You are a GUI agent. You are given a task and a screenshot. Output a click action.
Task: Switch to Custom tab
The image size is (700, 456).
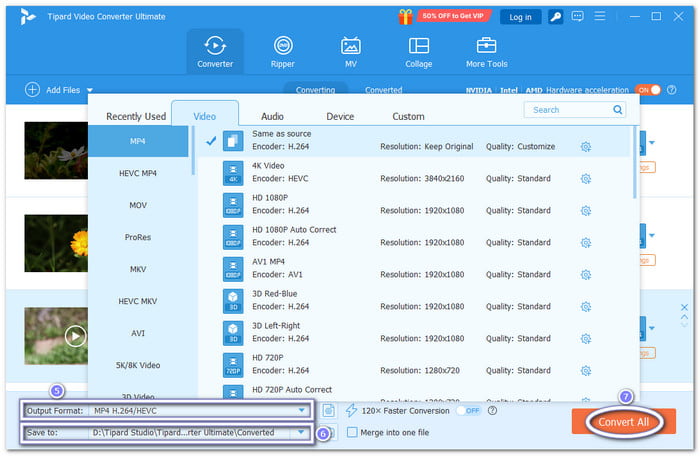[408, 117]
